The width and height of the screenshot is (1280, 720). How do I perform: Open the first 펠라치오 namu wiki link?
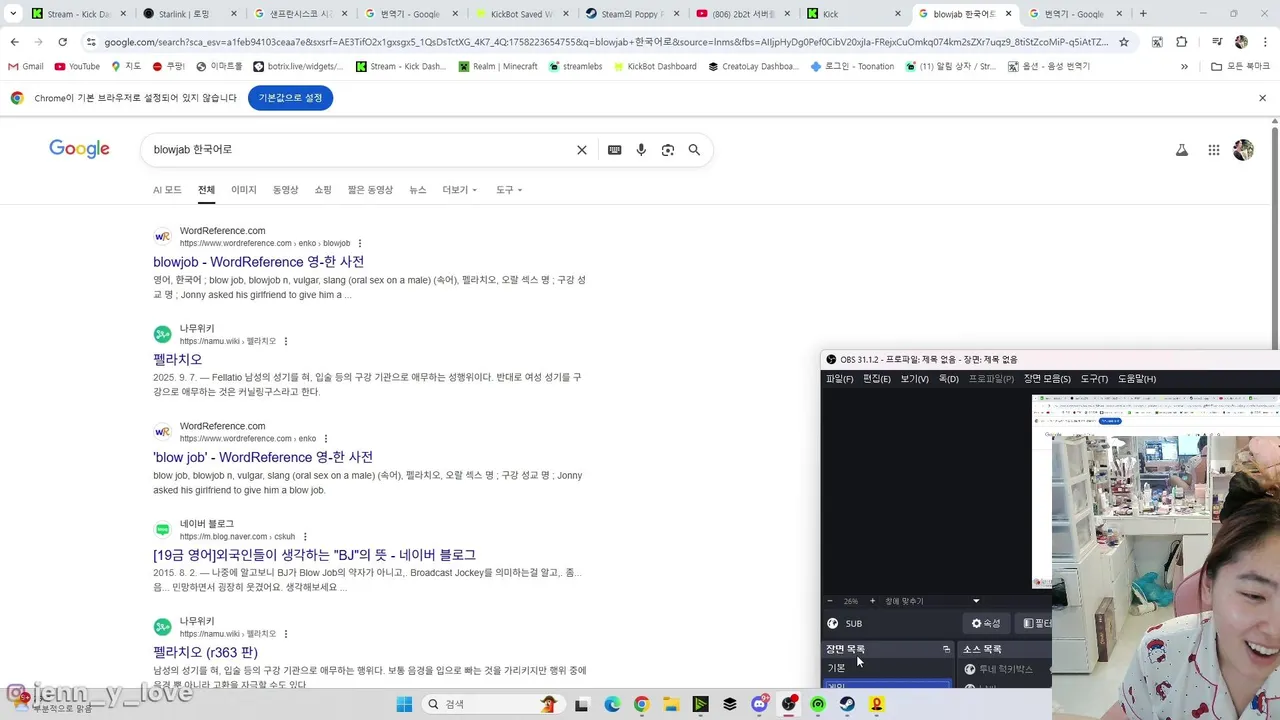click(x=178, y=359)
